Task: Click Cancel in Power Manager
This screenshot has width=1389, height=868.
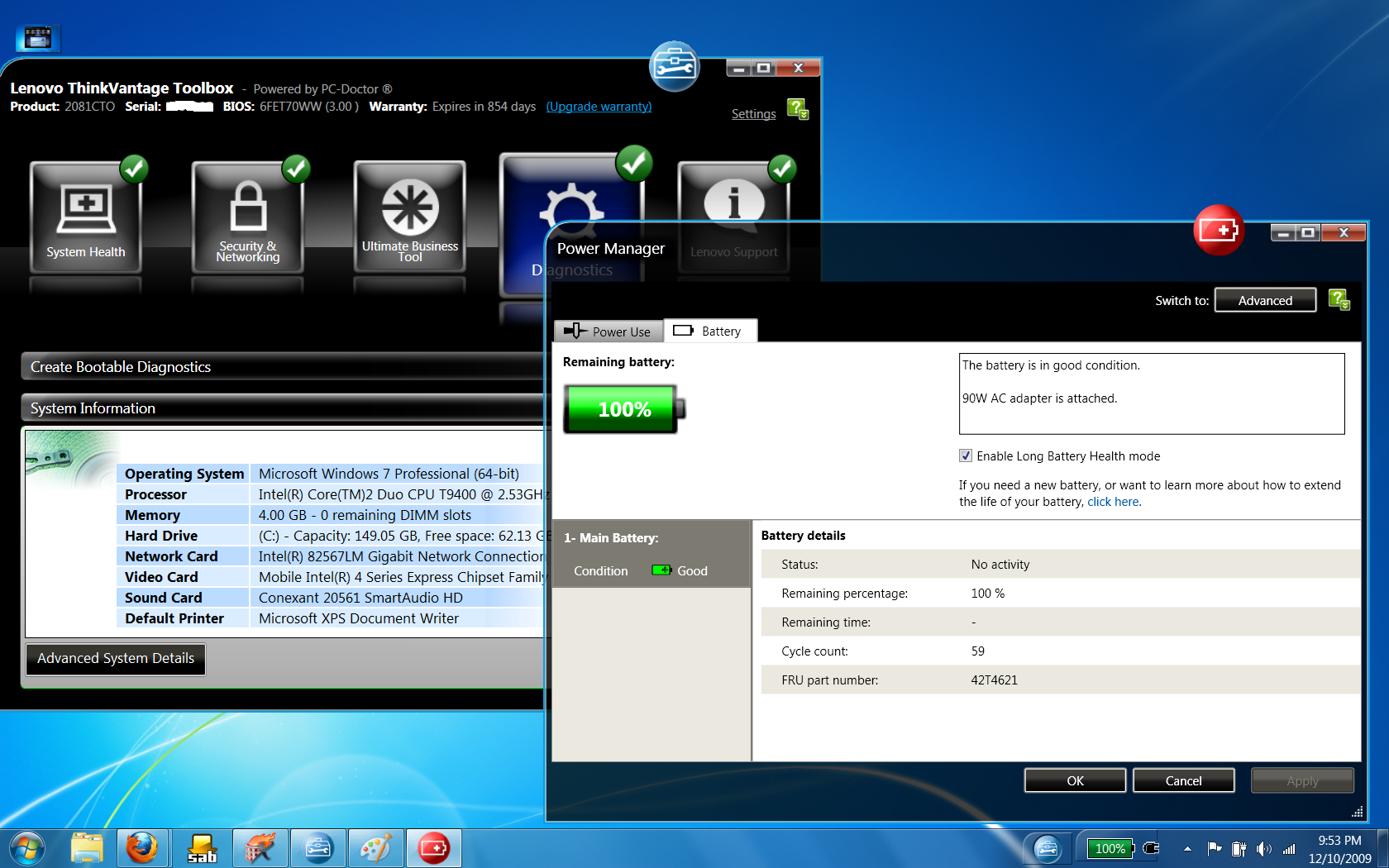Action: coord(1183,780)
